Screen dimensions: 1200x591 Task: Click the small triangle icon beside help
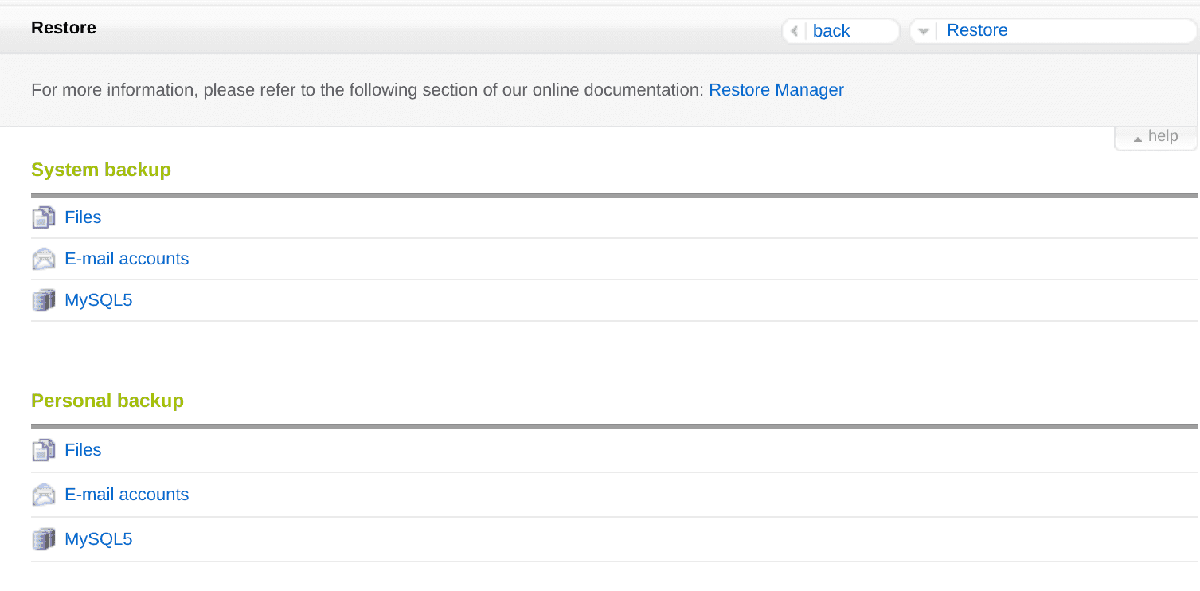(x=1138, y=138)
